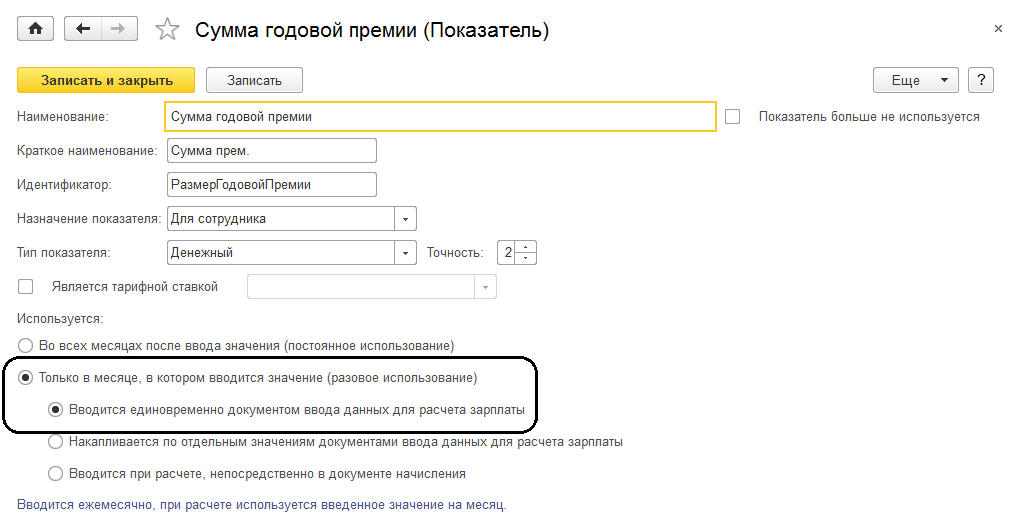
Task: Click into the 'Идентификатор' text field
Action: 272,184
